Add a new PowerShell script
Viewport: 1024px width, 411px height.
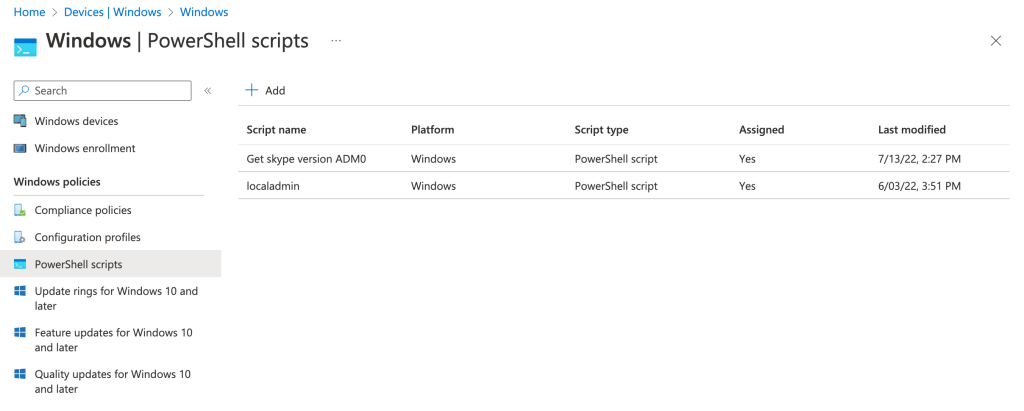point(266,91)
